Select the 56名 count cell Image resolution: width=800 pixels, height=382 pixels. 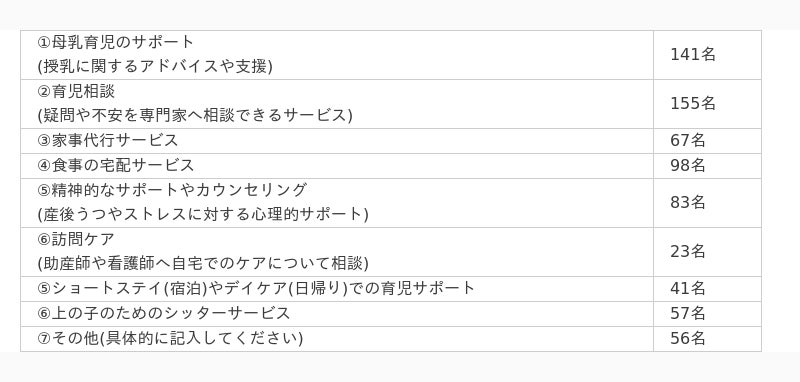click(707, 338)
